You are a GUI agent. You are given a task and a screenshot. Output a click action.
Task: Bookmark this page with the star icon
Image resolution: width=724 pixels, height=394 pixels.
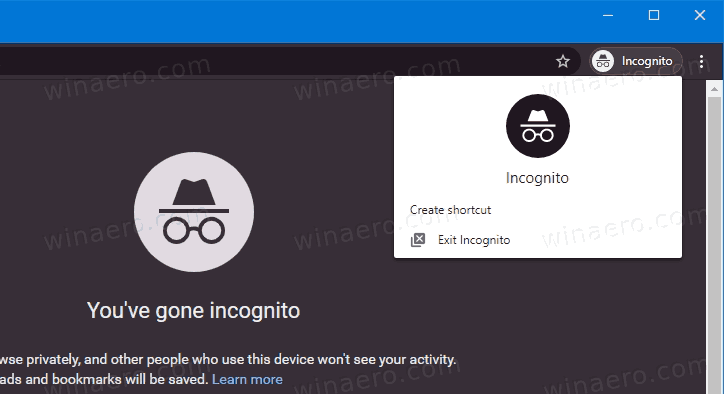(x=562, y=61)
